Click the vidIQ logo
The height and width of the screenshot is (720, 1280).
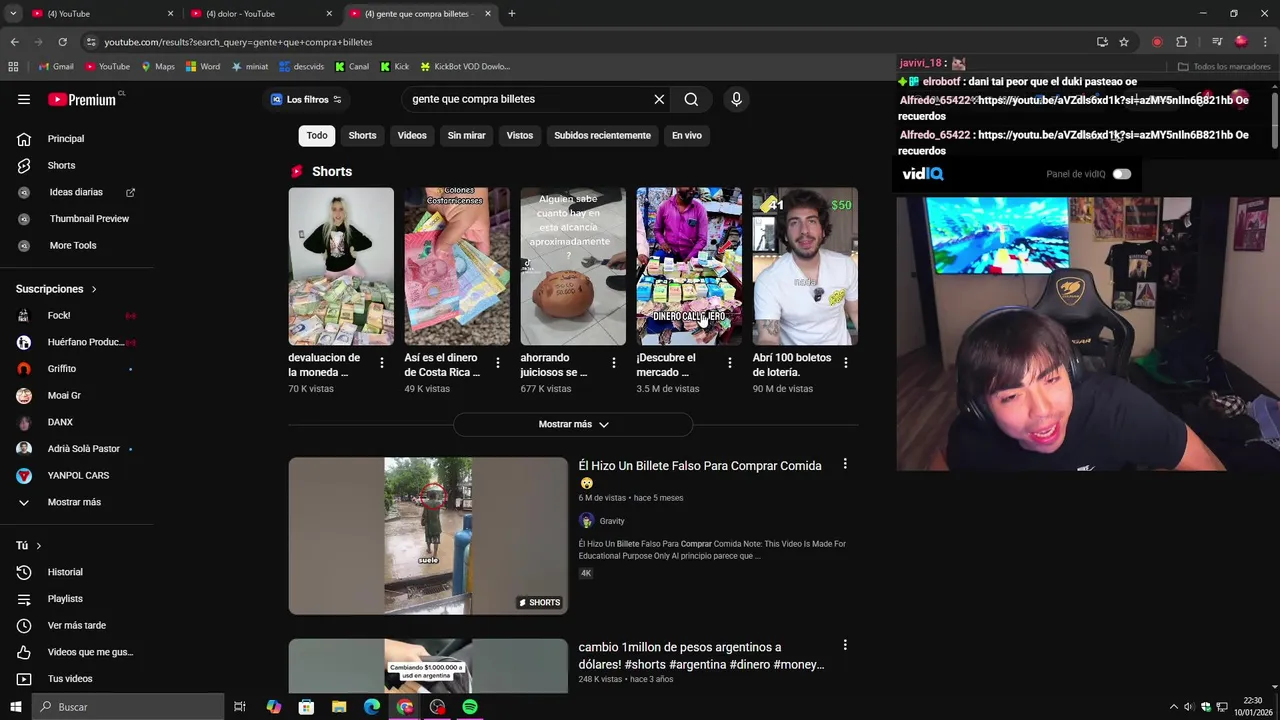click(x=922, y=174)
